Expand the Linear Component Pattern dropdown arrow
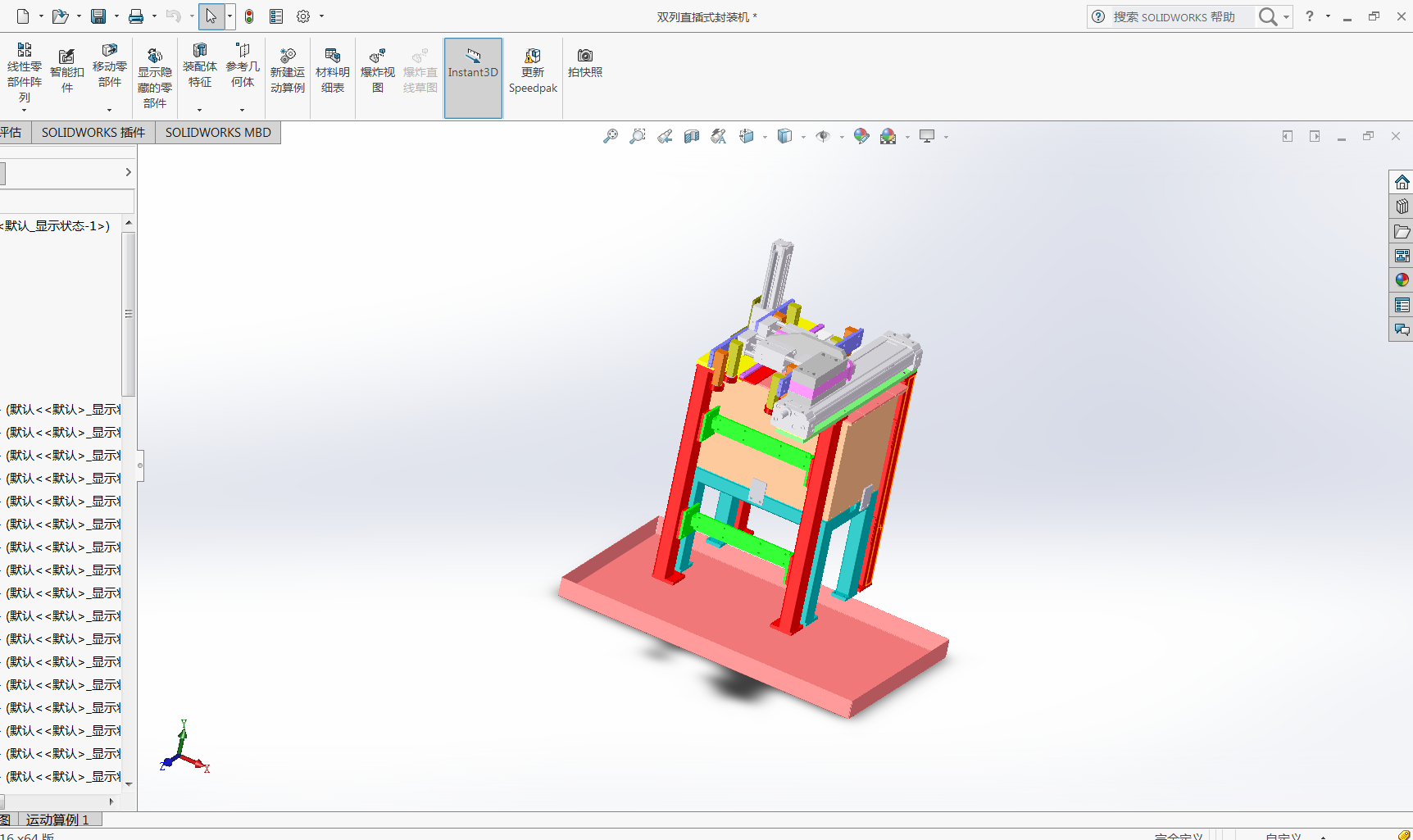The height and width of the screenshot is (840, 1413). [24, 110]
